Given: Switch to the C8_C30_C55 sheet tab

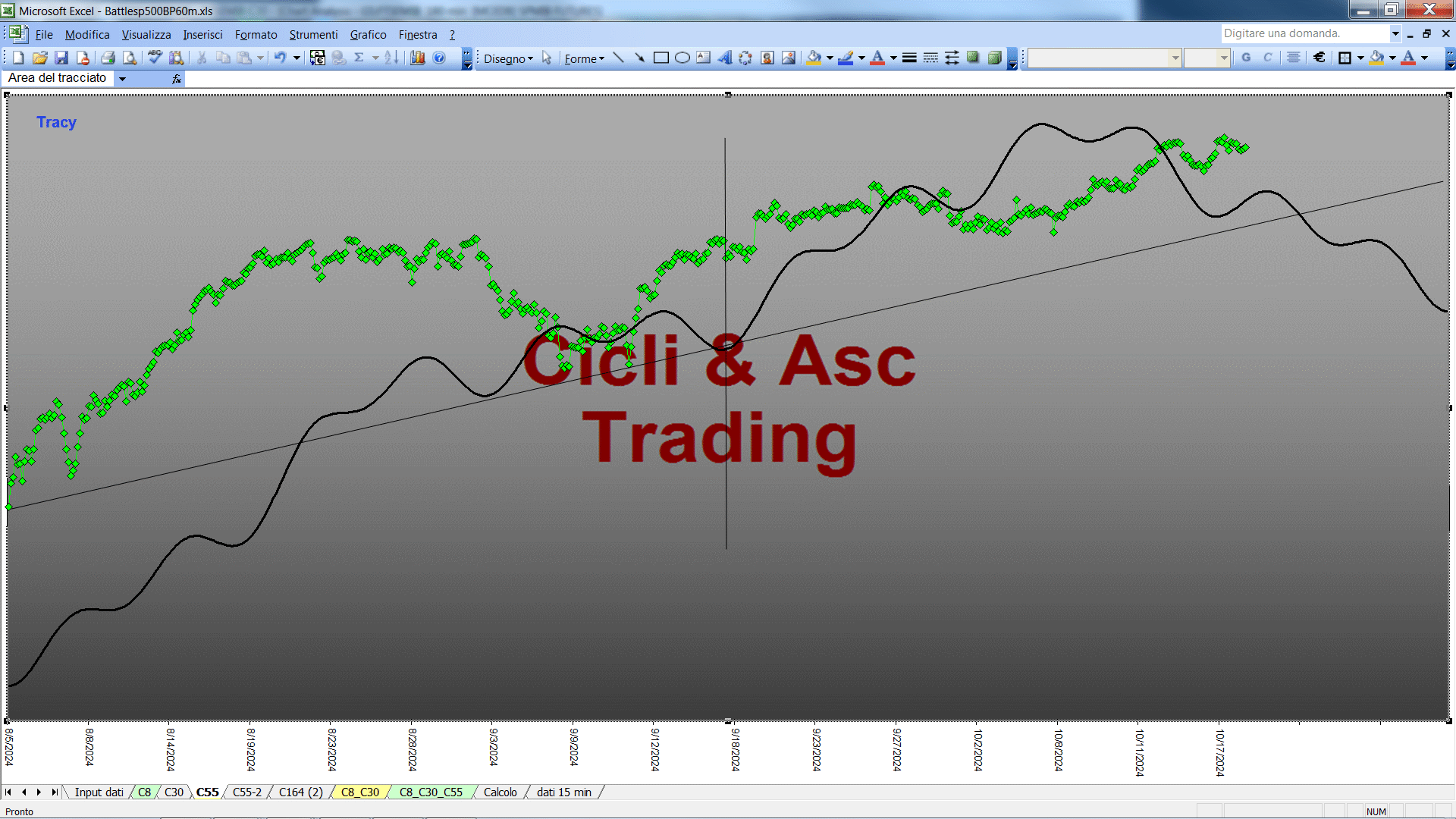Looking at the screenshot, I should [x=431, y=792].
